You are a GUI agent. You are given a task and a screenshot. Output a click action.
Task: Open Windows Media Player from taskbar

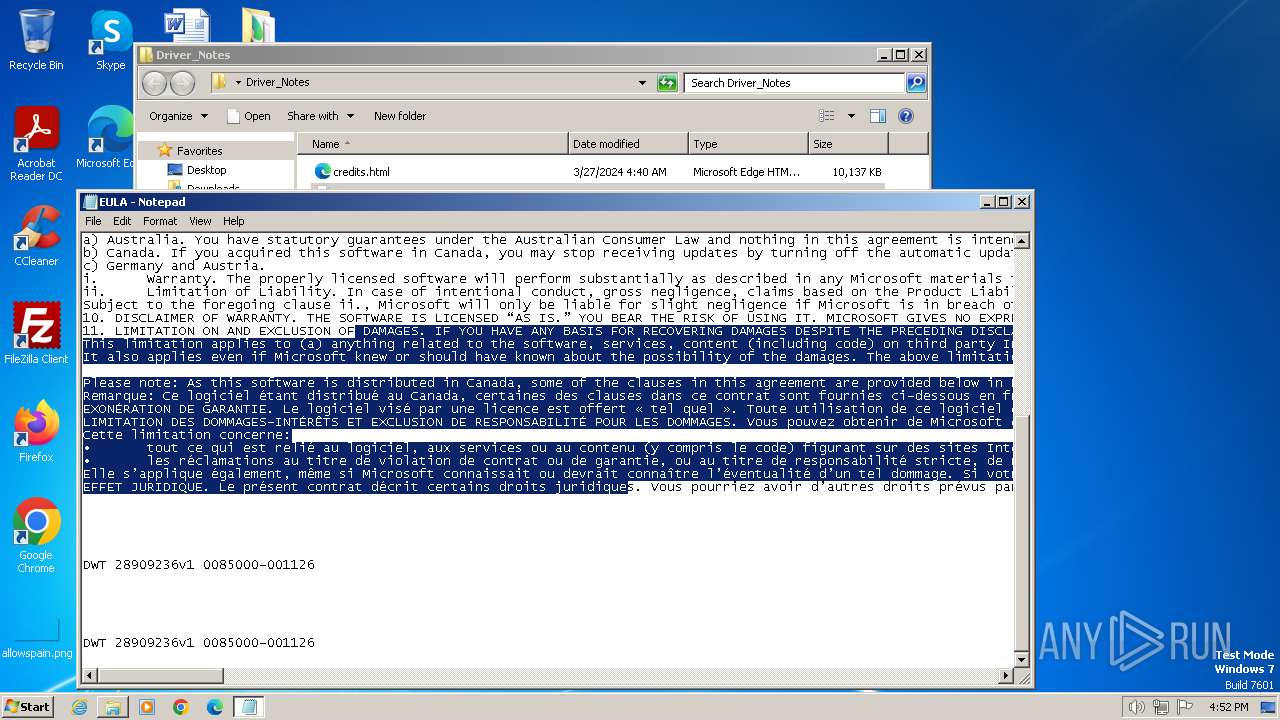tap(147, 707)
